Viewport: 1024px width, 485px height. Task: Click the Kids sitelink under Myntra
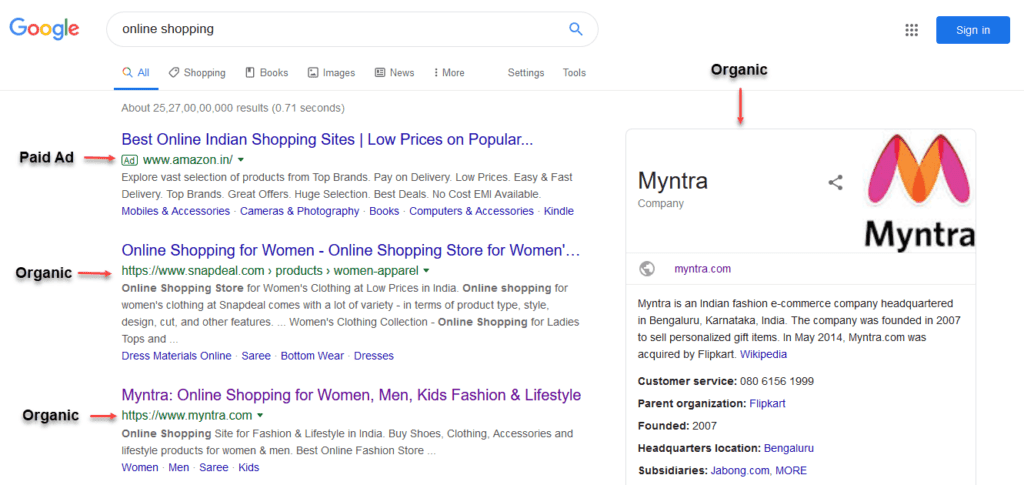coord(249,467)
